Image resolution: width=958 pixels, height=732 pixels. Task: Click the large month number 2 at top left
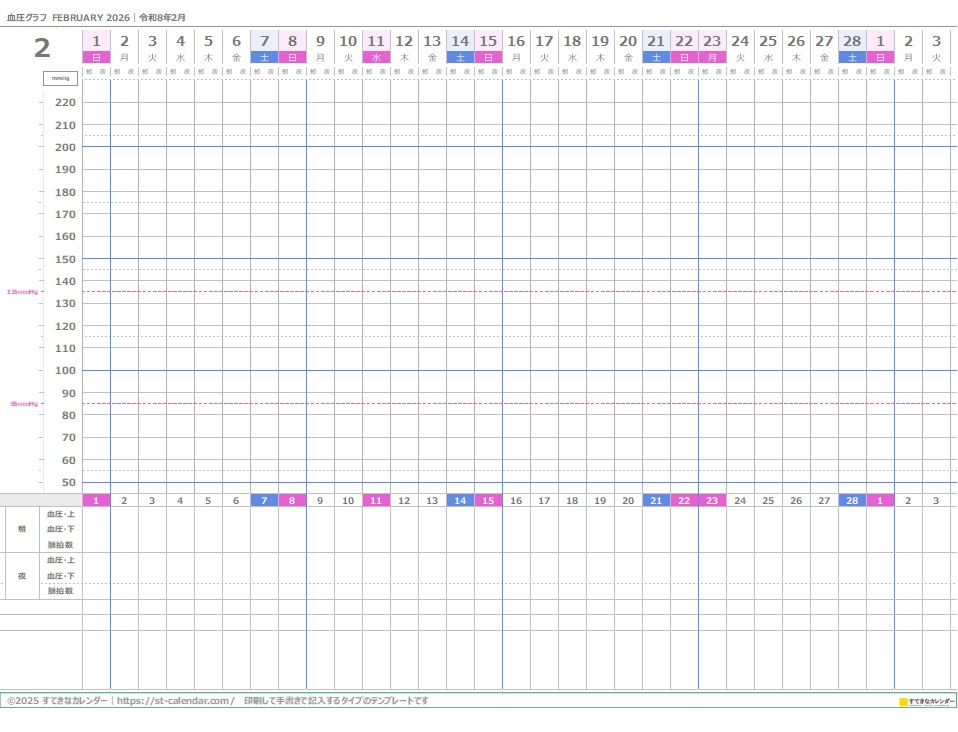click(x=42, y=48)
